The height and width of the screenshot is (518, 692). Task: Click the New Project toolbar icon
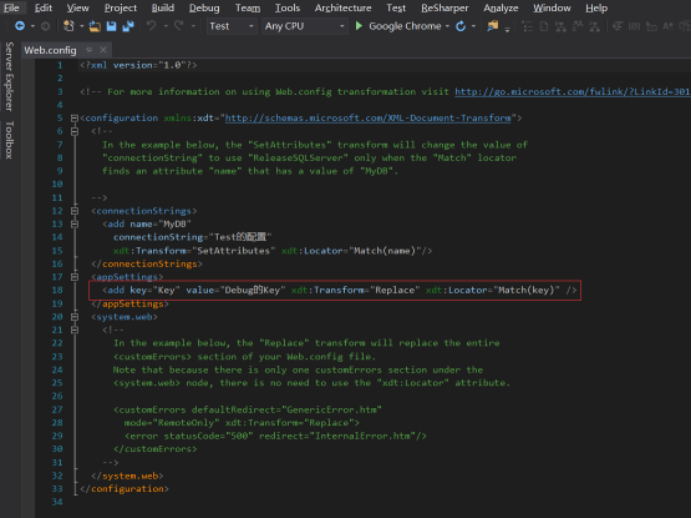click(x=68, y=26)
